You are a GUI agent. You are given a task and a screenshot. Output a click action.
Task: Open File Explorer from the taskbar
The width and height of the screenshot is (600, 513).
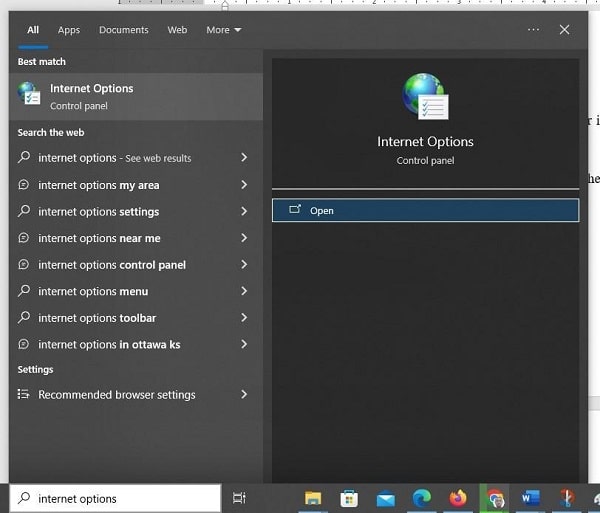tap(313, 498)
